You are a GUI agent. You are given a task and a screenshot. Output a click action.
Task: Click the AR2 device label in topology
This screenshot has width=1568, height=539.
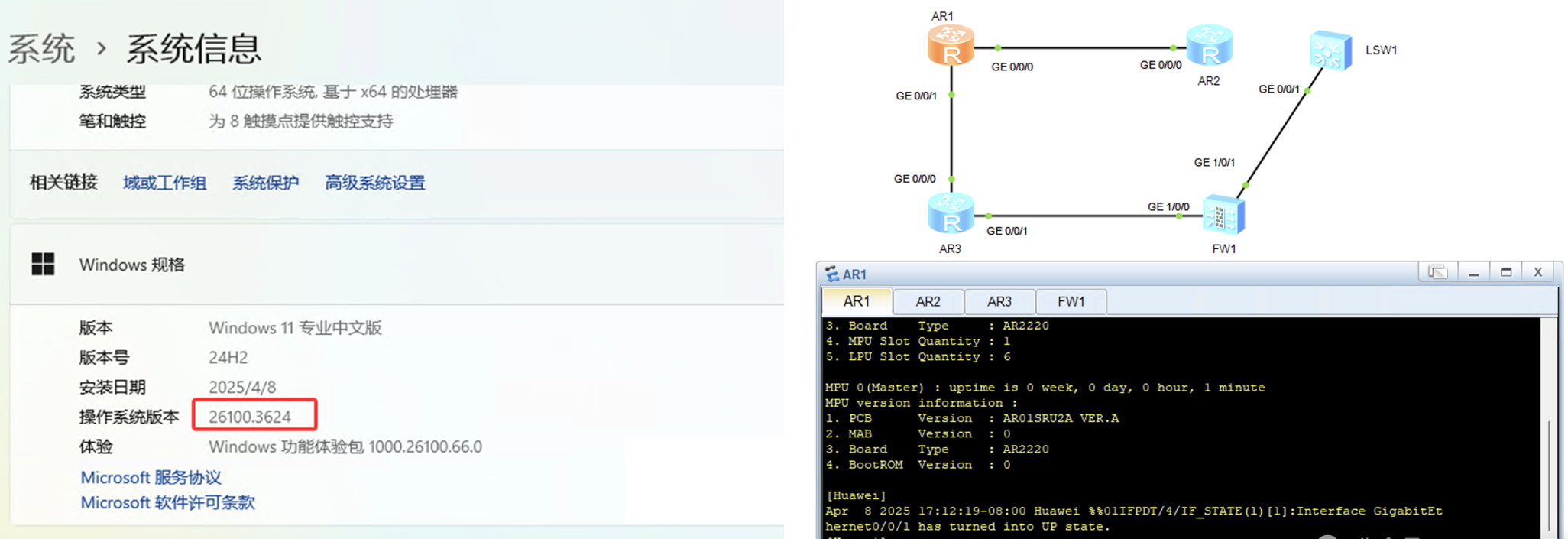[x=1208, y=81]
